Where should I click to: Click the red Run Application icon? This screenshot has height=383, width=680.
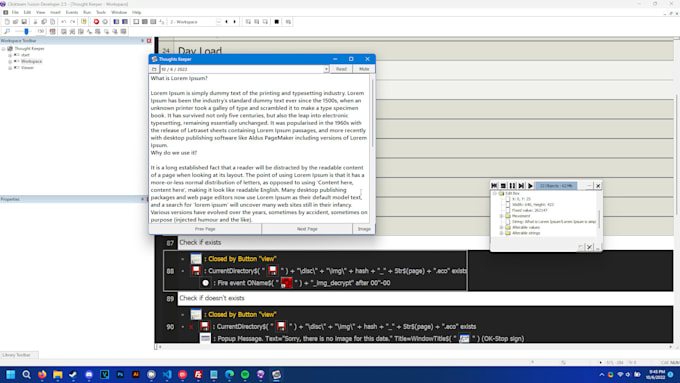(96, 22)
